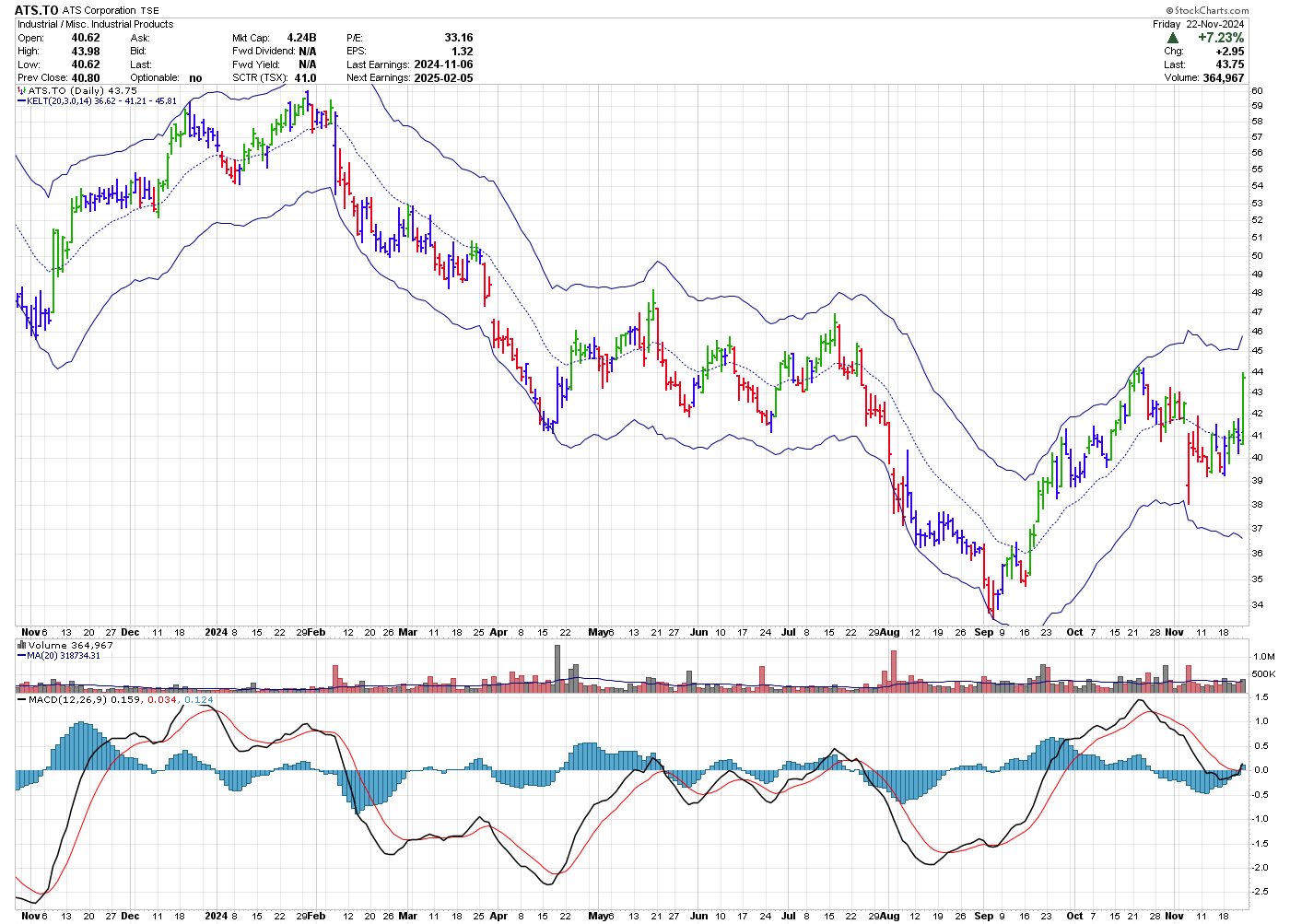Click the -2.5 label on the MACD axis
The width and height of the screenshot is (1290, 924).
coord(1260,892)
